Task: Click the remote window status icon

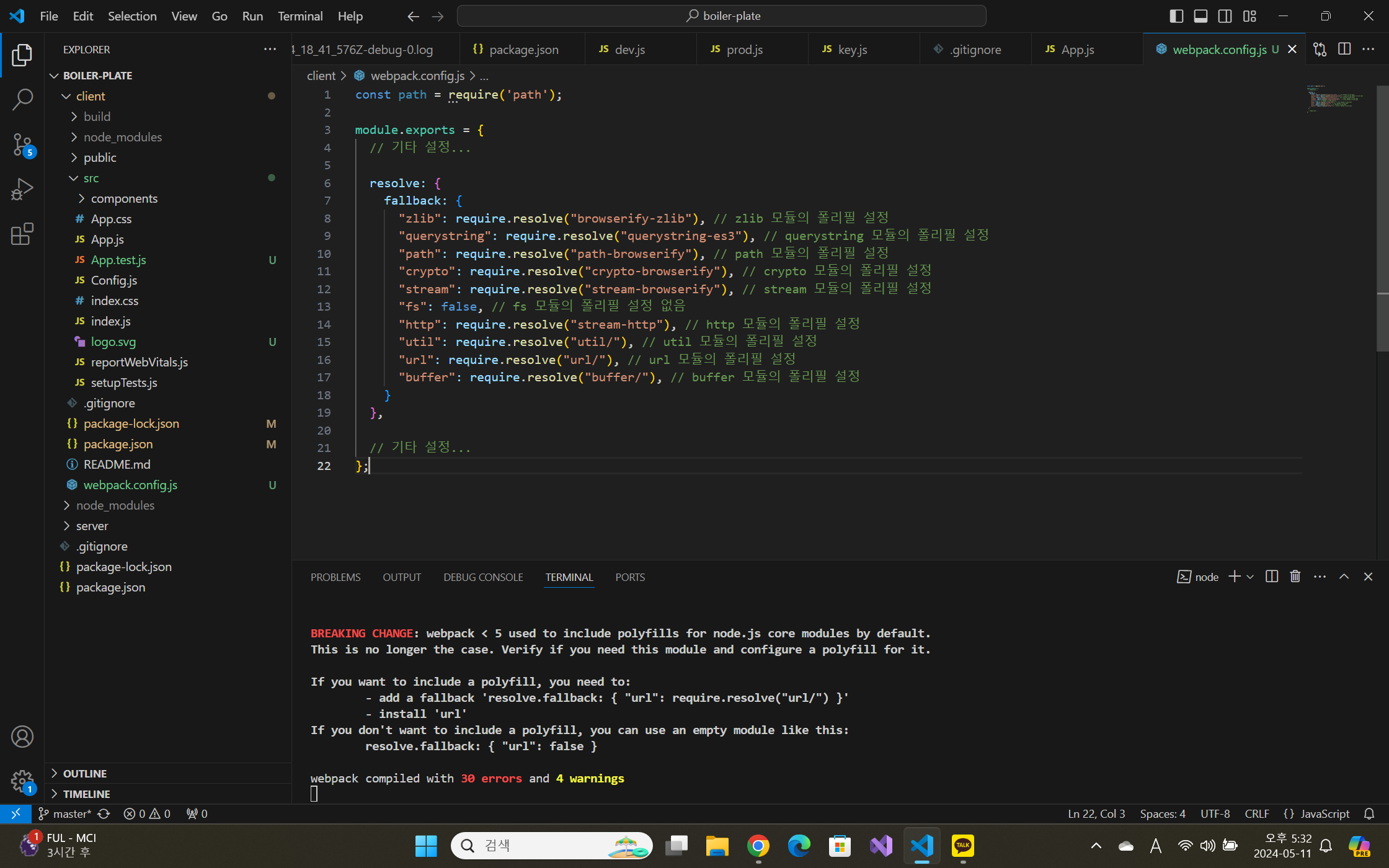Action: coord(16,813)
